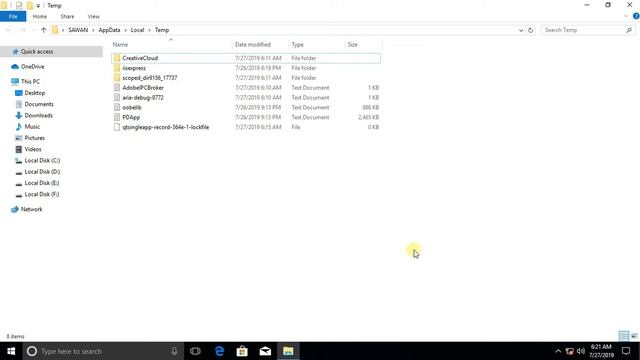Select Quick access in navigation pane
Image resolution: width=640 pixels, height=360 pixels.
tap(37, 51)
